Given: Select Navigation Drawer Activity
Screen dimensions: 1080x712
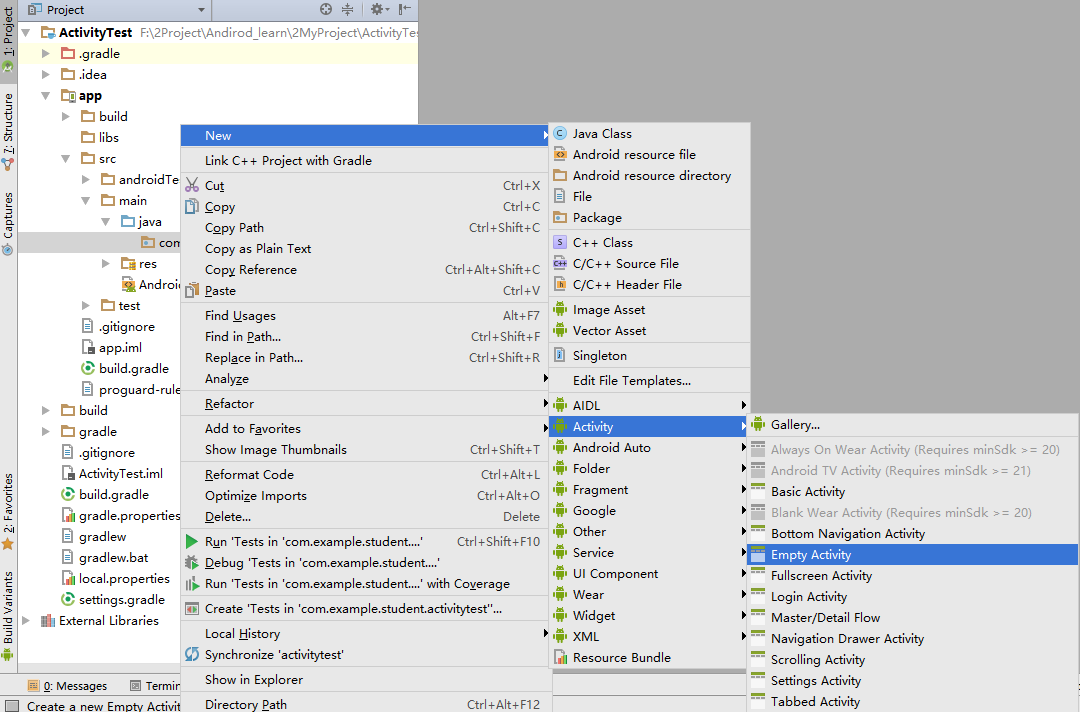Looking at the screenshot, I should (x=913, y=638).
